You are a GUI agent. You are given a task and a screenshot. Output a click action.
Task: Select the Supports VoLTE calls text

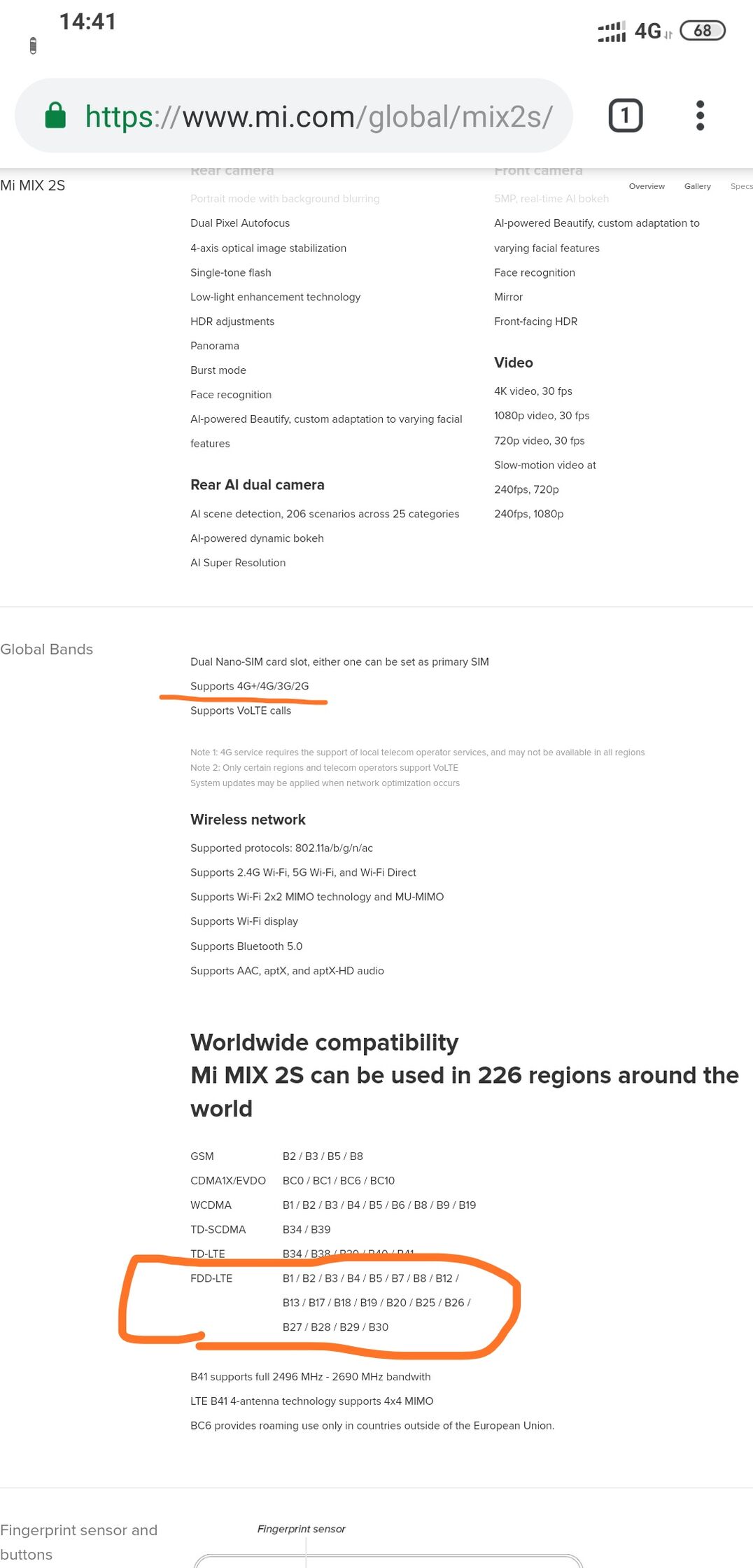click(x=241, y=710)
